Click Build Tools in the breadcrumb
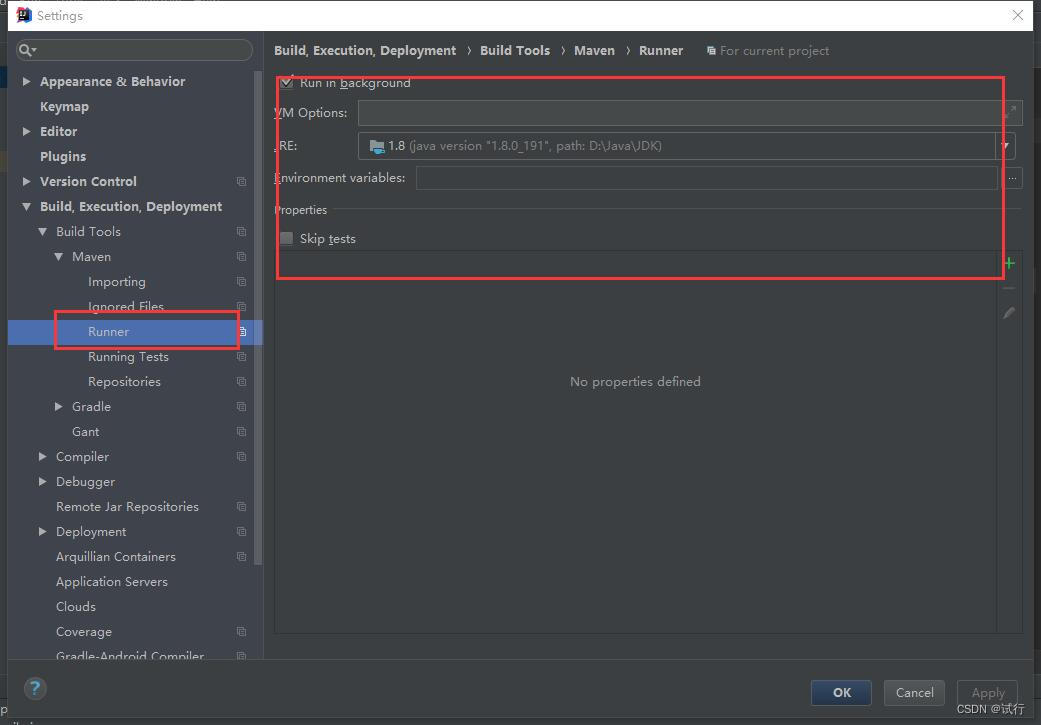This screenshot has width=1041, height=725. (515, 50)
